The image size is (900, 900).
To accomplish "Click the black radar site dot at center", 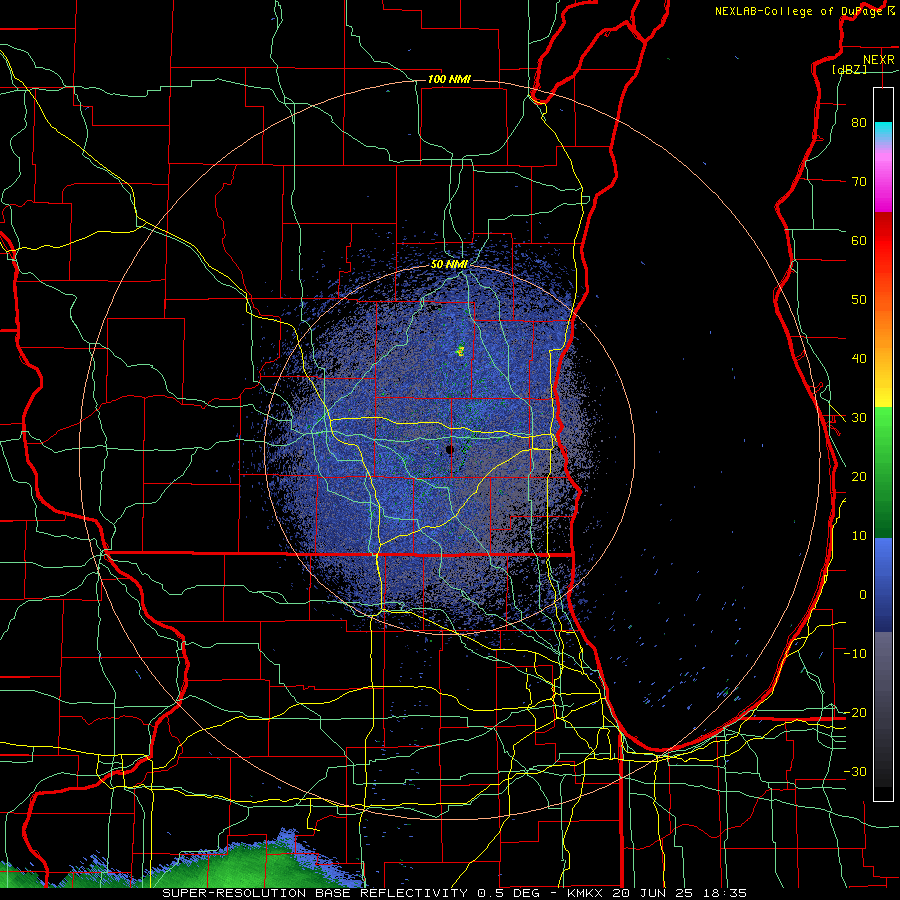I will tap(449, 449).
